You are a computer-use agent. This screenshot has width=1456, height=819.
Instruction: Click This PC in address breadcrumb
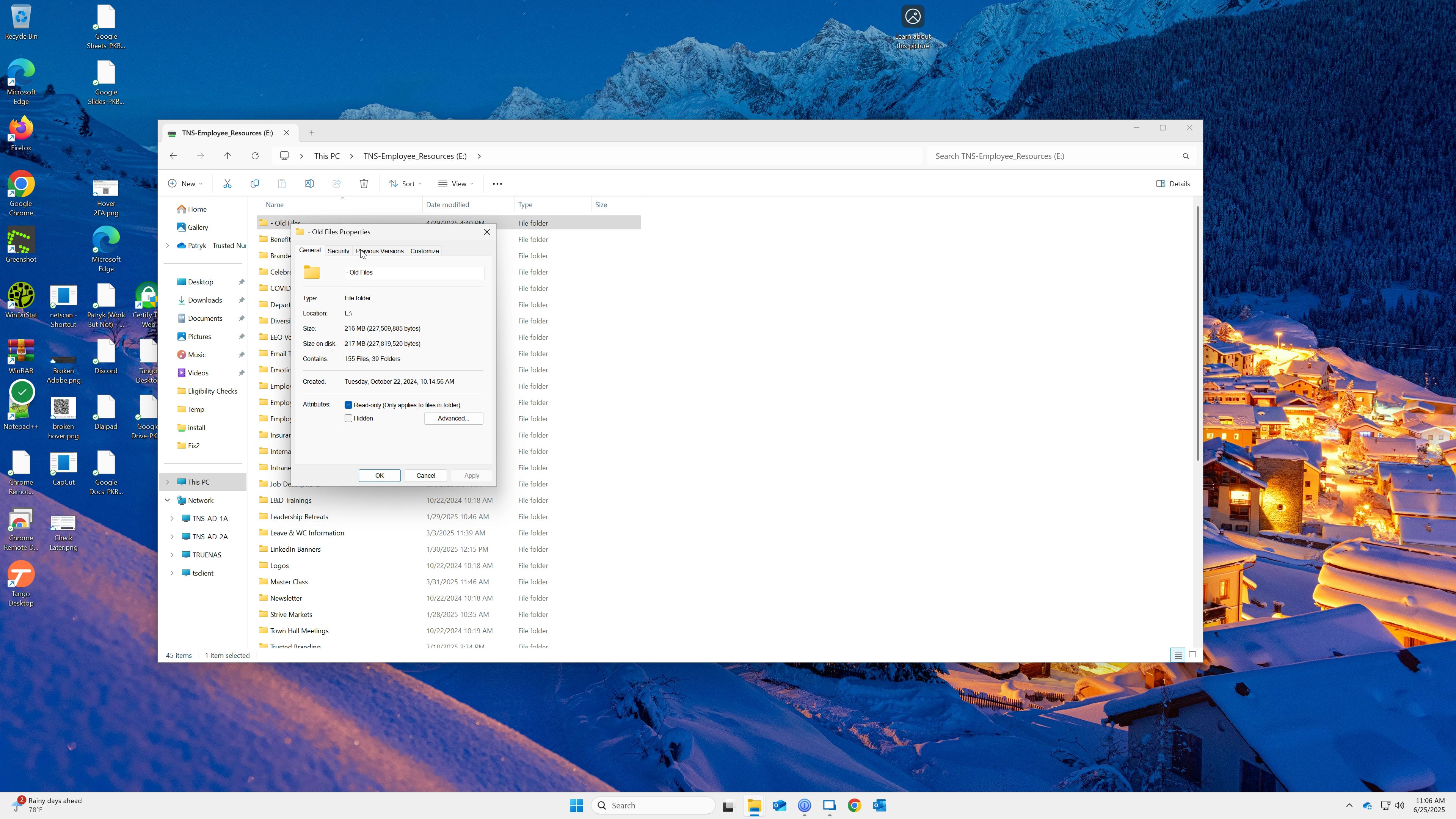[x=327, y=156]
